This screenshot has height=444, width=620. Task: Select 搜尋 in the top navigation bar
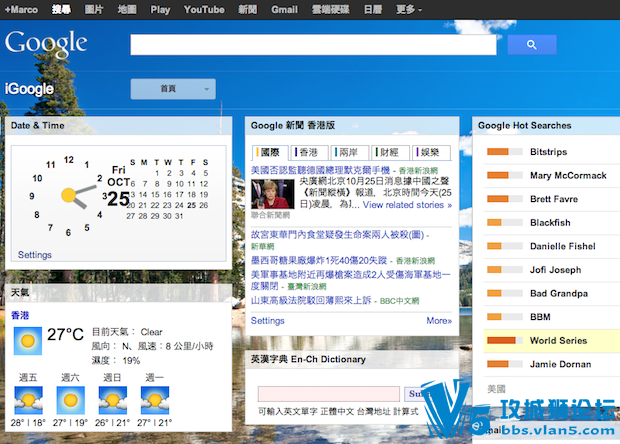(x=61, y=9)
